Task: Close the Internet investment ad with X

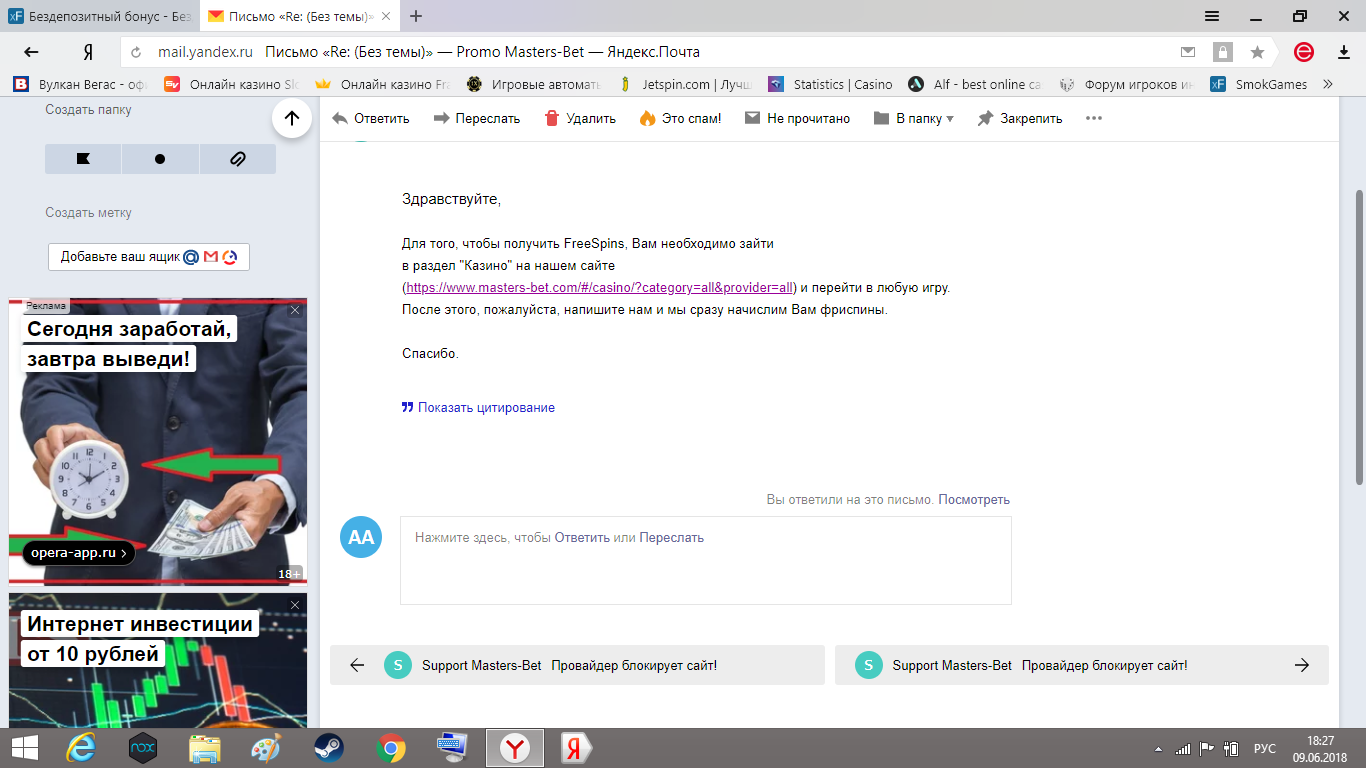Action: [x=295, y=605]
